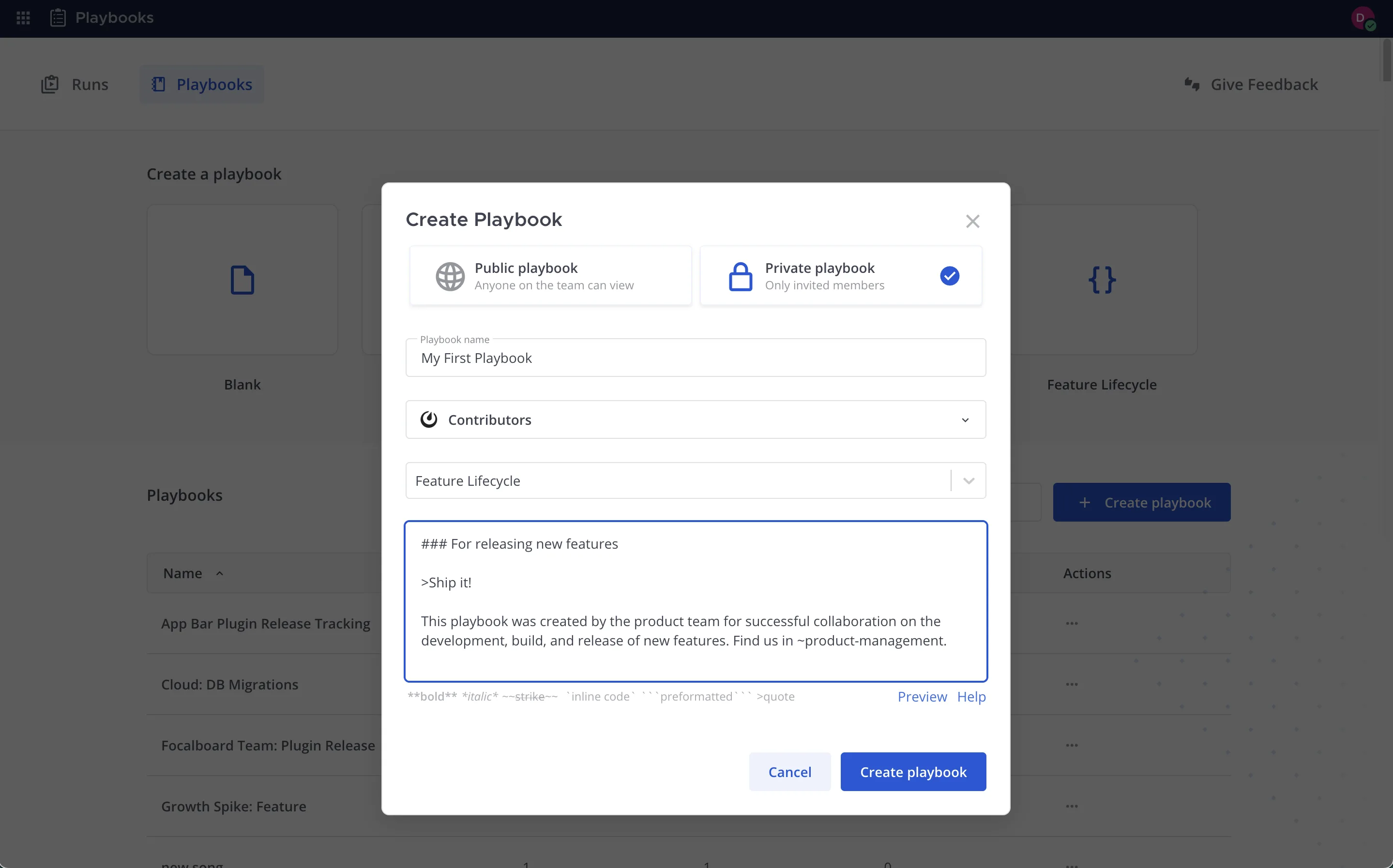Click the Blank playbook page icon
The height and width of the screenshot is (868, 1393).
tap(242, 280)
